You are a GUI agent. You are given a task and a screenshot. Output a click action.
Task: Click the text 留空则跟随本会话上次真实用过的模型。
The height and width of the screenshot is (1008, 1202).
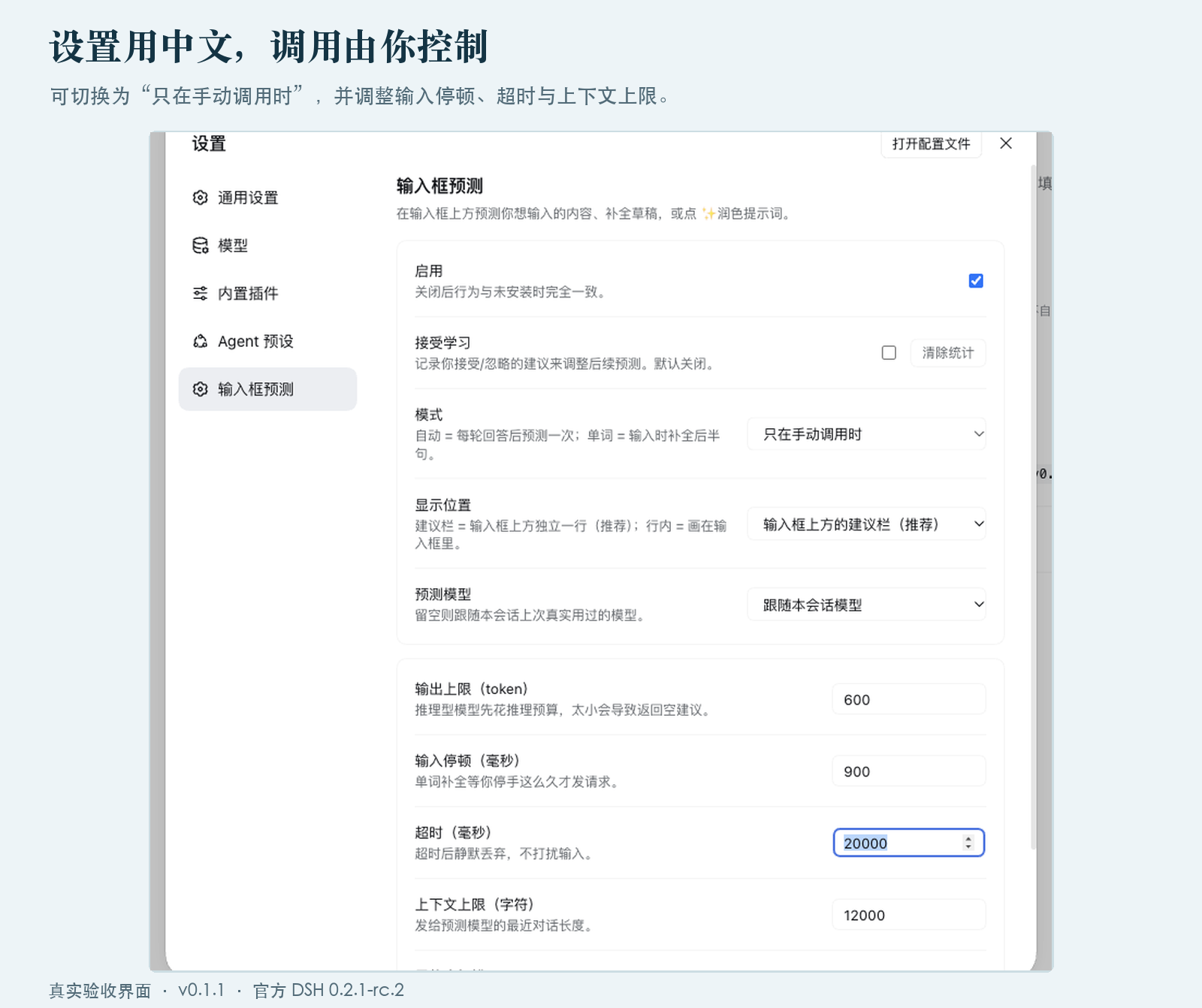(531, 616)
